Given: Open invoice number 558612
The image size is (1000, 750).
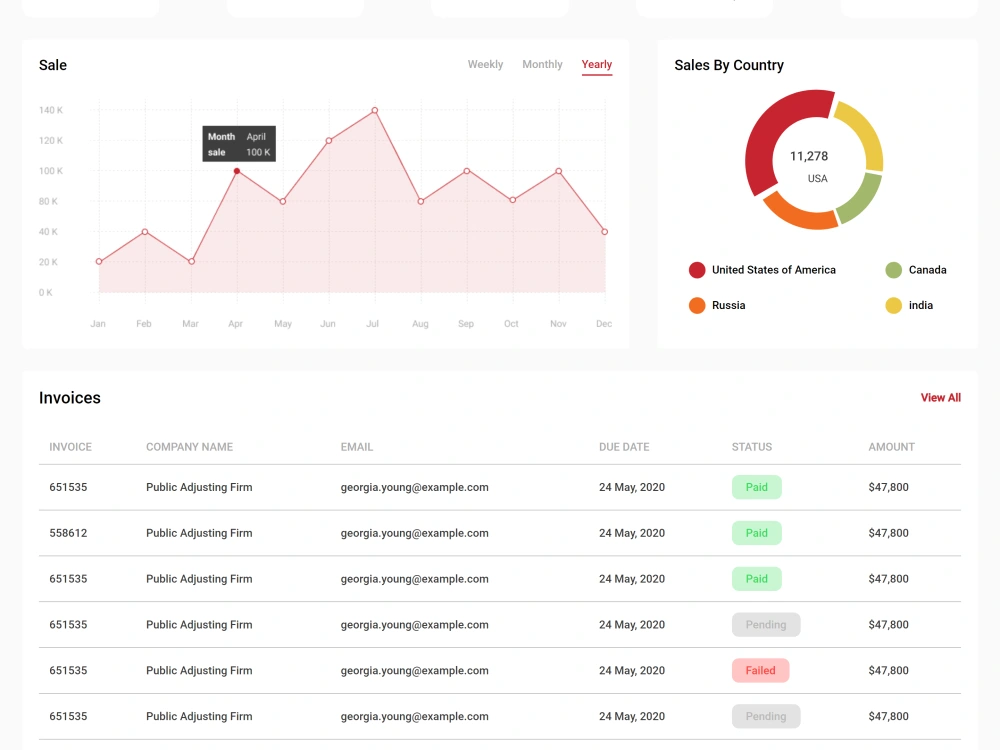Looking at the screenshot, I should 68,533.
